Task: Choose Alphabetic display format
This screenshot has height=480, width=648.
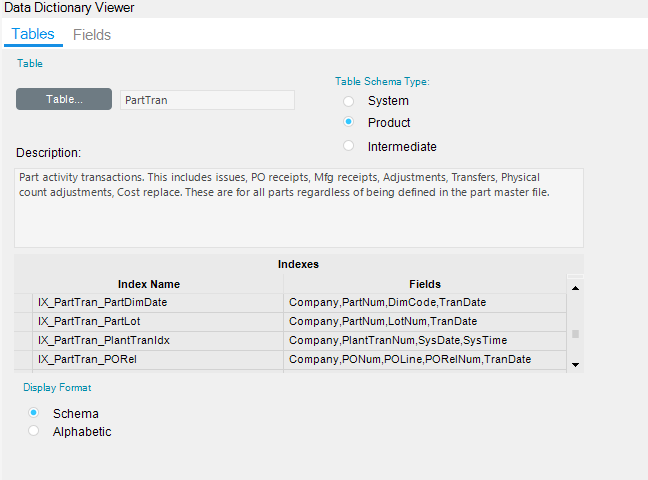Action: point(33,431)
